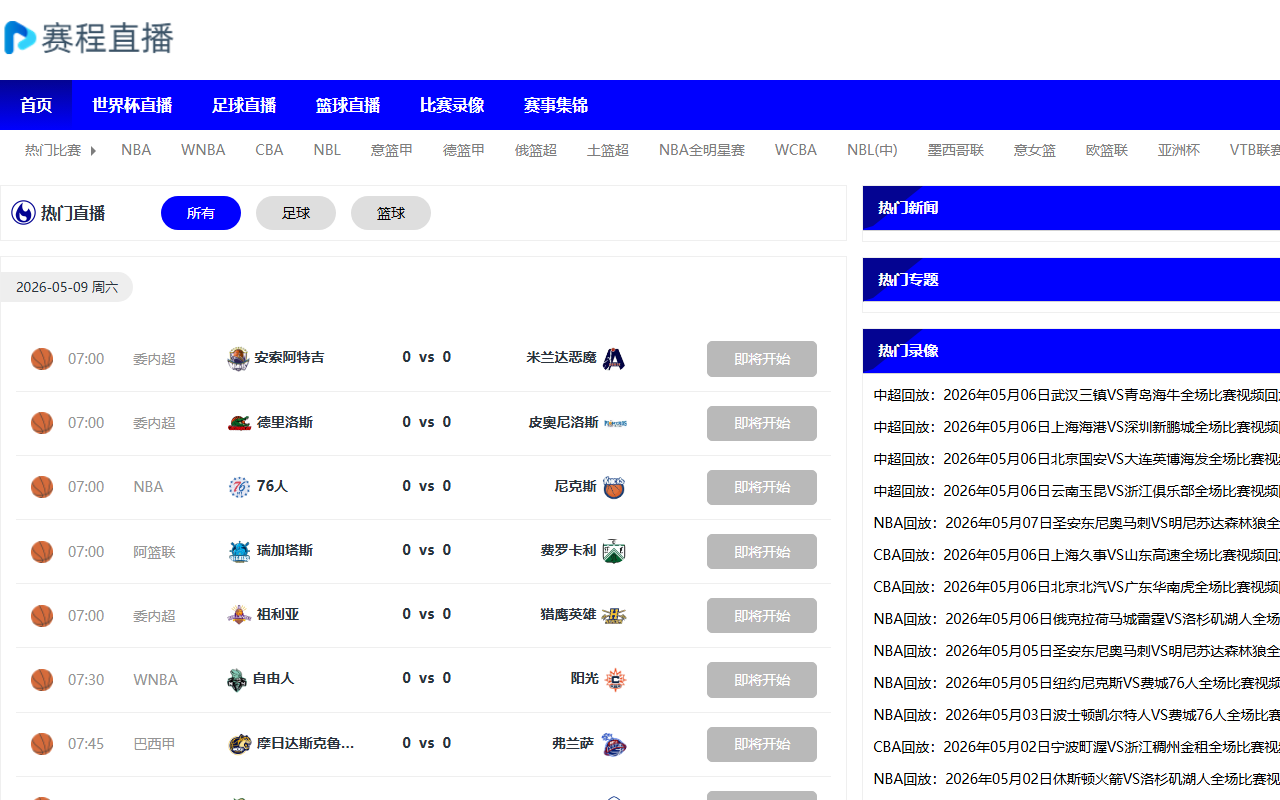Click basketball icon in 安索阿特吉 row

tap(42, 359)
